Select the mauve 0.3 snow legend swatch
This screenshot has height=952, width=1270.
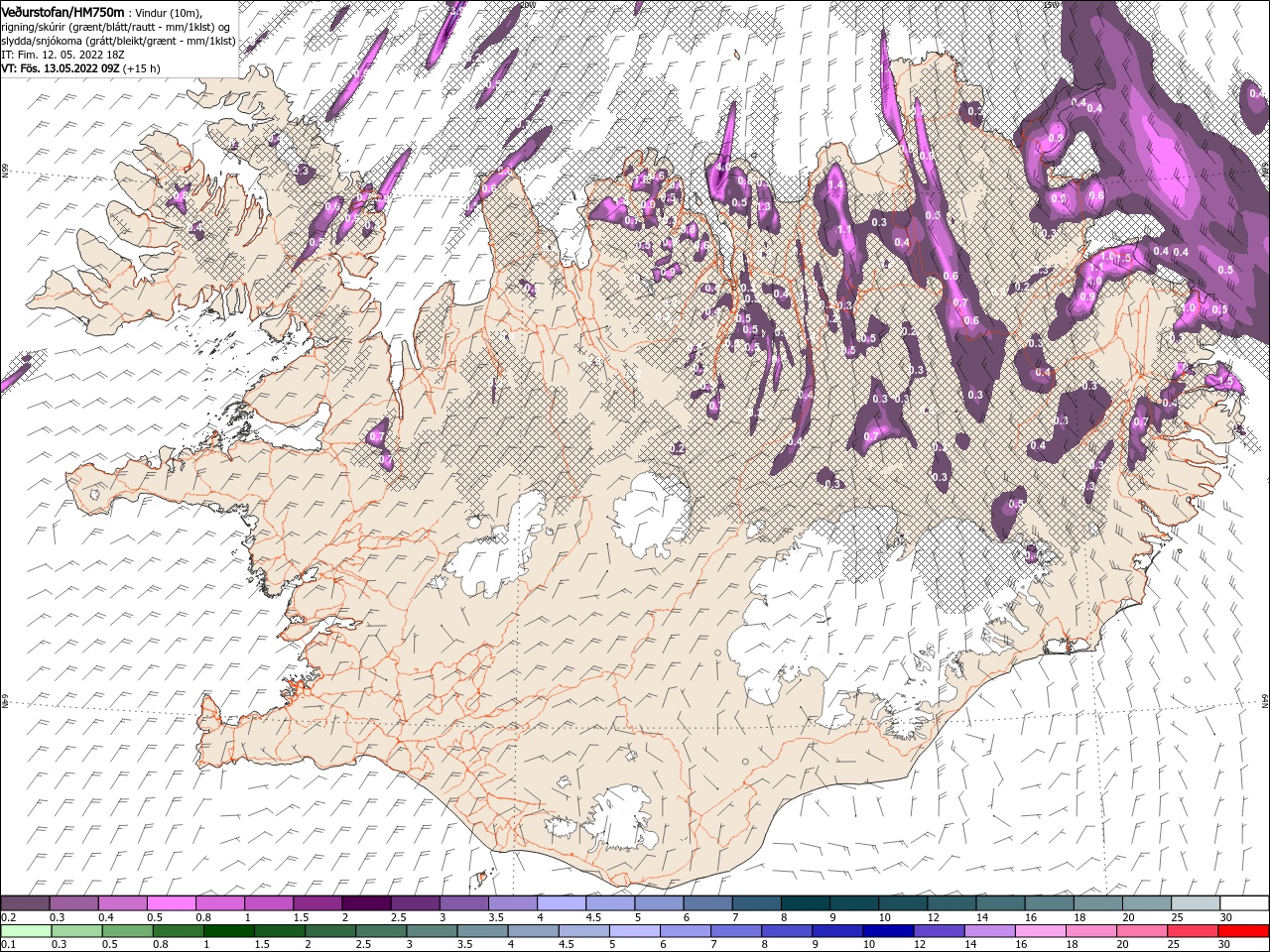coord(73,903)
